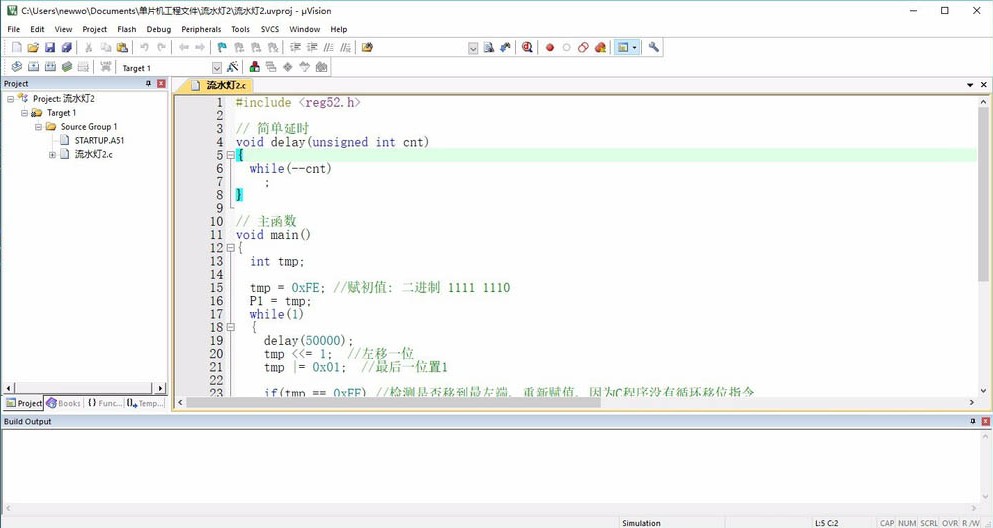This screenshot has height=528, width=993.
Task: Open the window view dropdown arrow beside Project Window button
Action: tap(634, 47)
